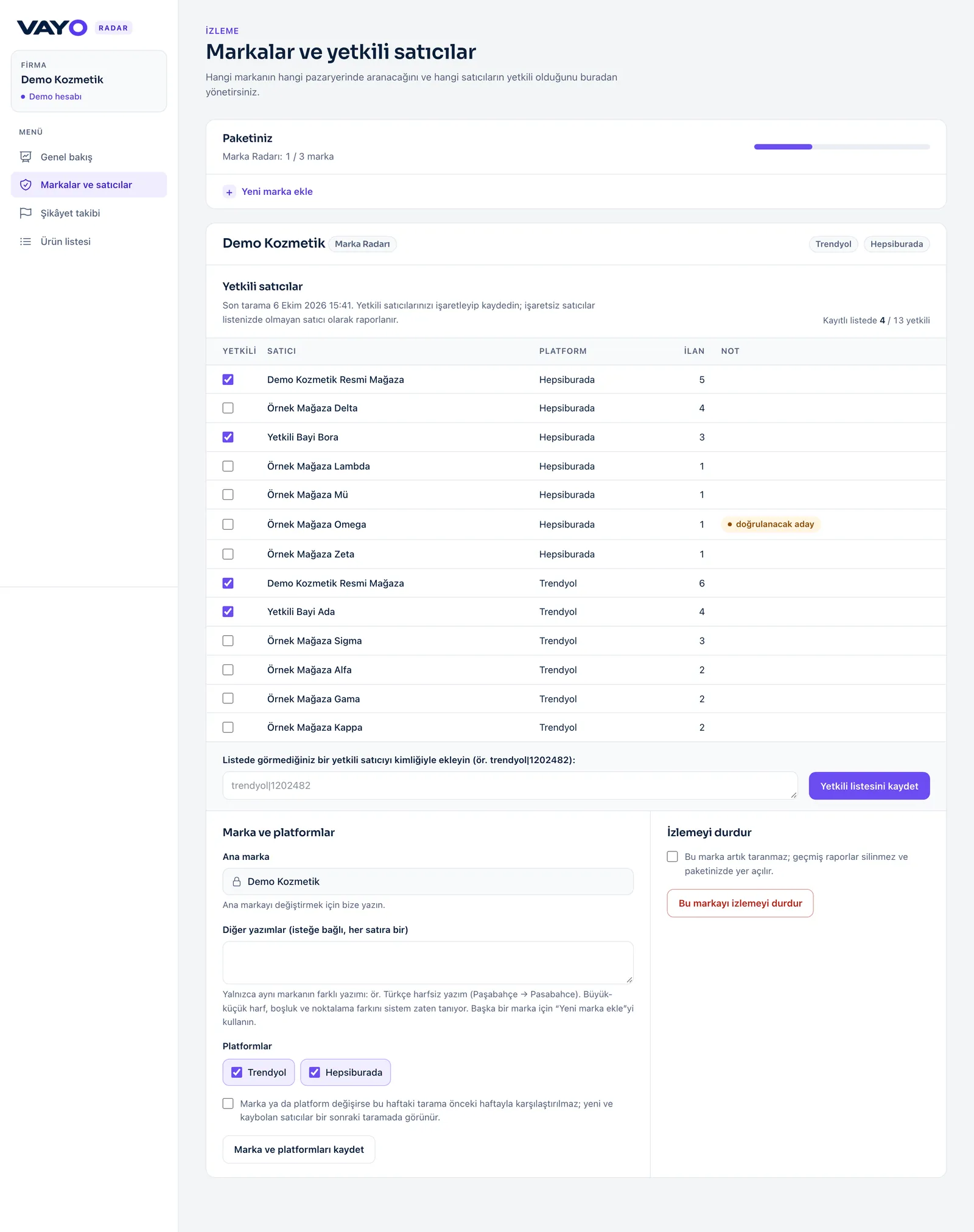Check the Örnek Mağaza Omega checkbox
The width and height of the screenshot is (974, 1232).
(x=228, y=524)
